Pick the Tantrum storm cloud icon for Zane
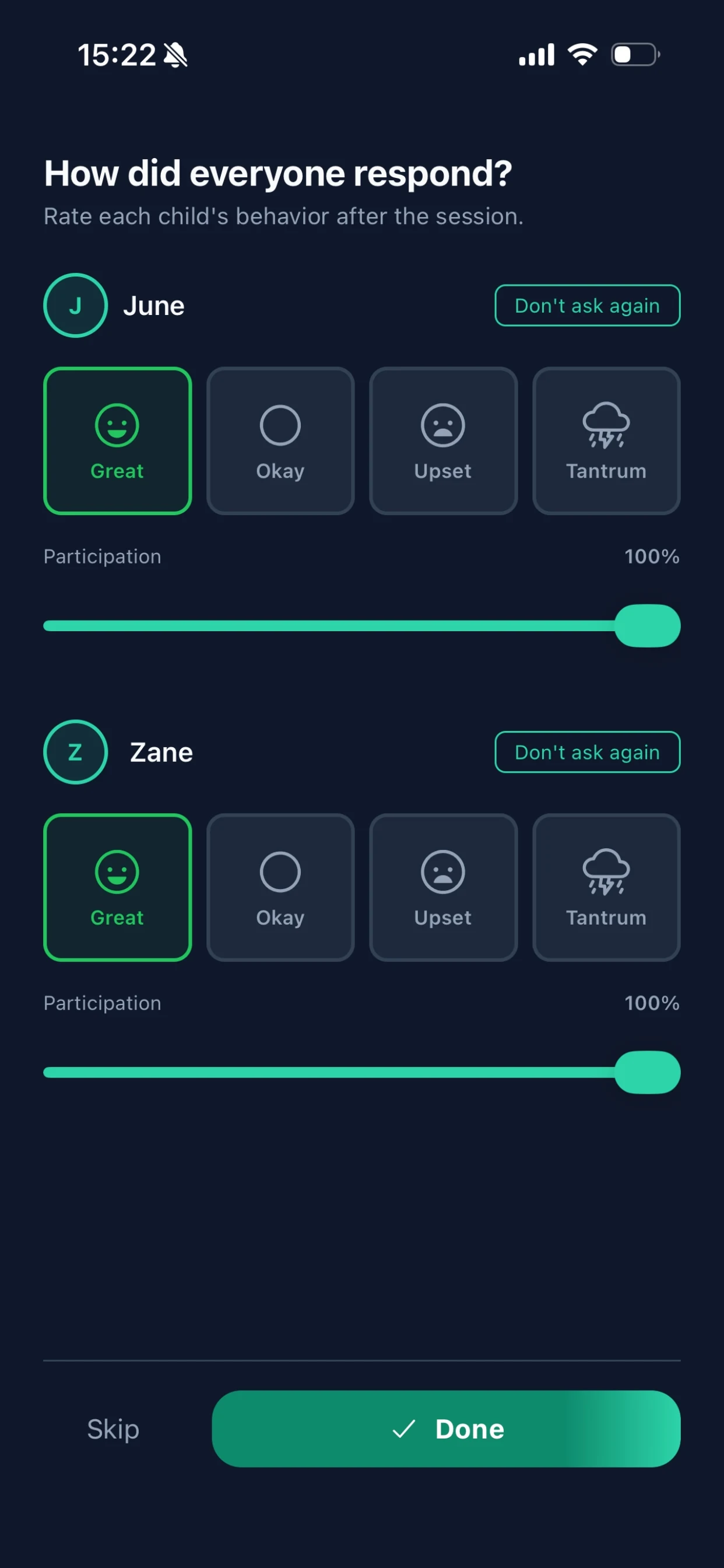The width and height of the screenshot is (724, 1568). tap(606, 871)
